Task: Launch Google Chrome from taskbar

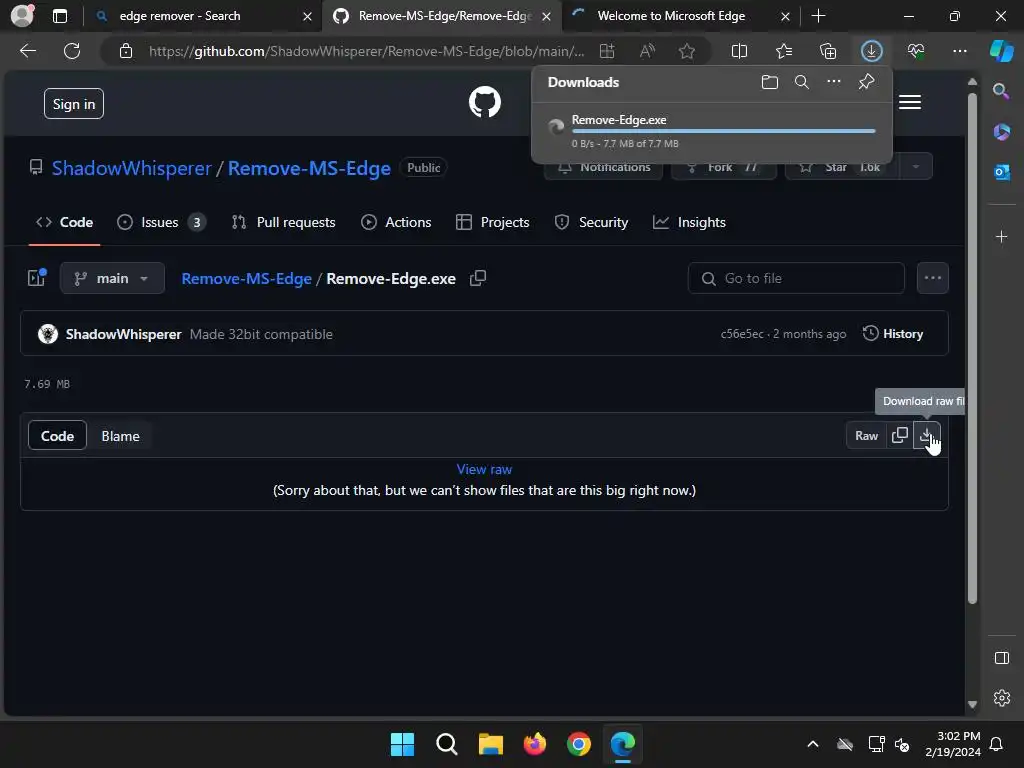Action: click(579, 744)
